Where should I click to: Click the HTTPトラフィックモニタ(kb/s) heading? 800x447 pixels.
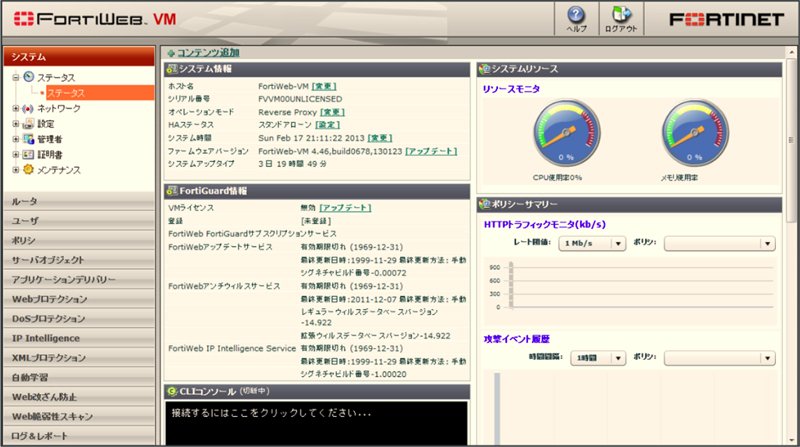click(x=544, y=224)
